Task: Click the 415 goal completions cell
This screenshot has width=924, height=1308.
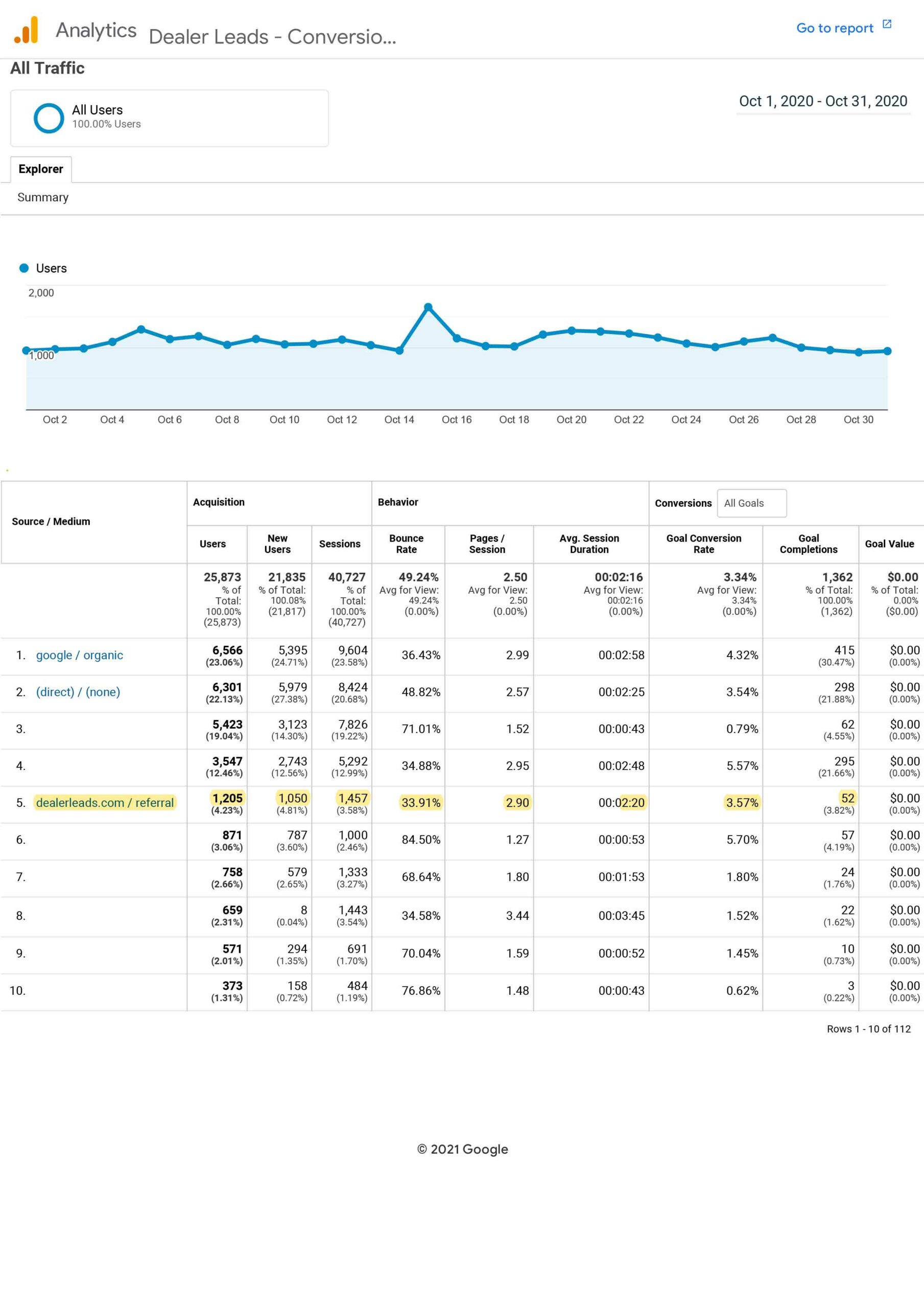Action: point(844,650)
